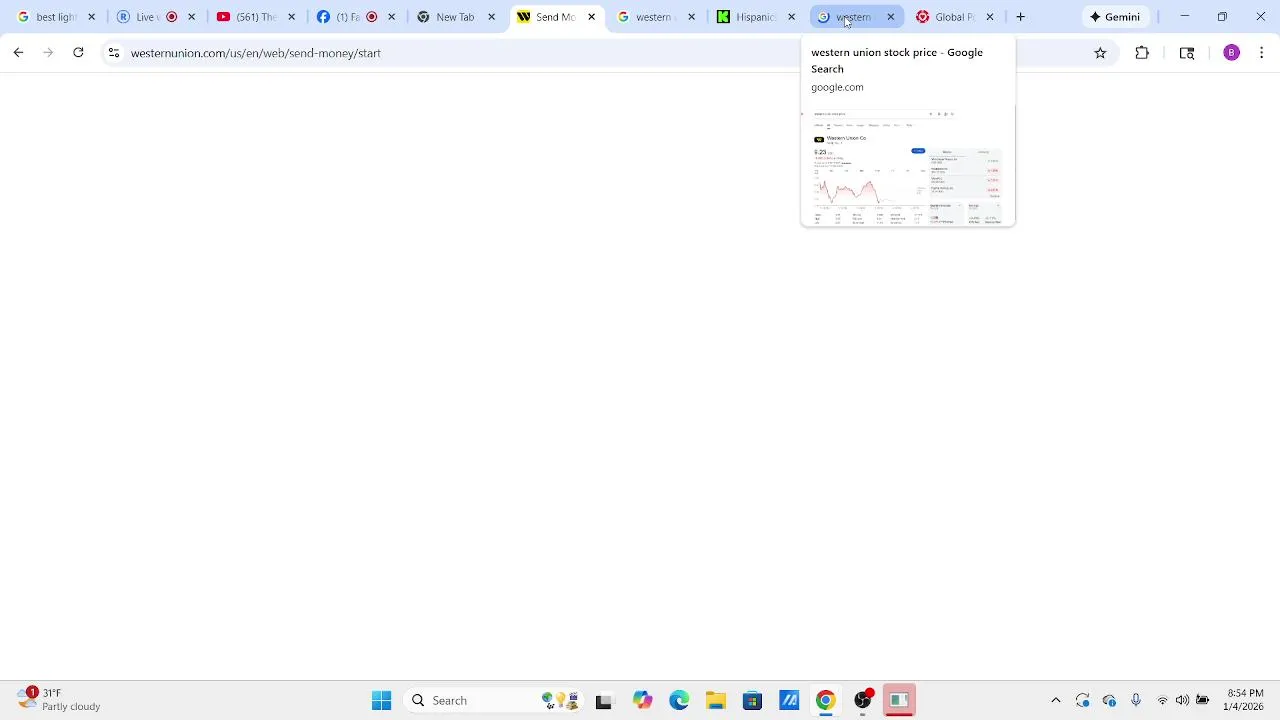Open the Chrome three-dot menu
The width and height of the screenshot is (1280, 720).
(x=1262, y=53)
